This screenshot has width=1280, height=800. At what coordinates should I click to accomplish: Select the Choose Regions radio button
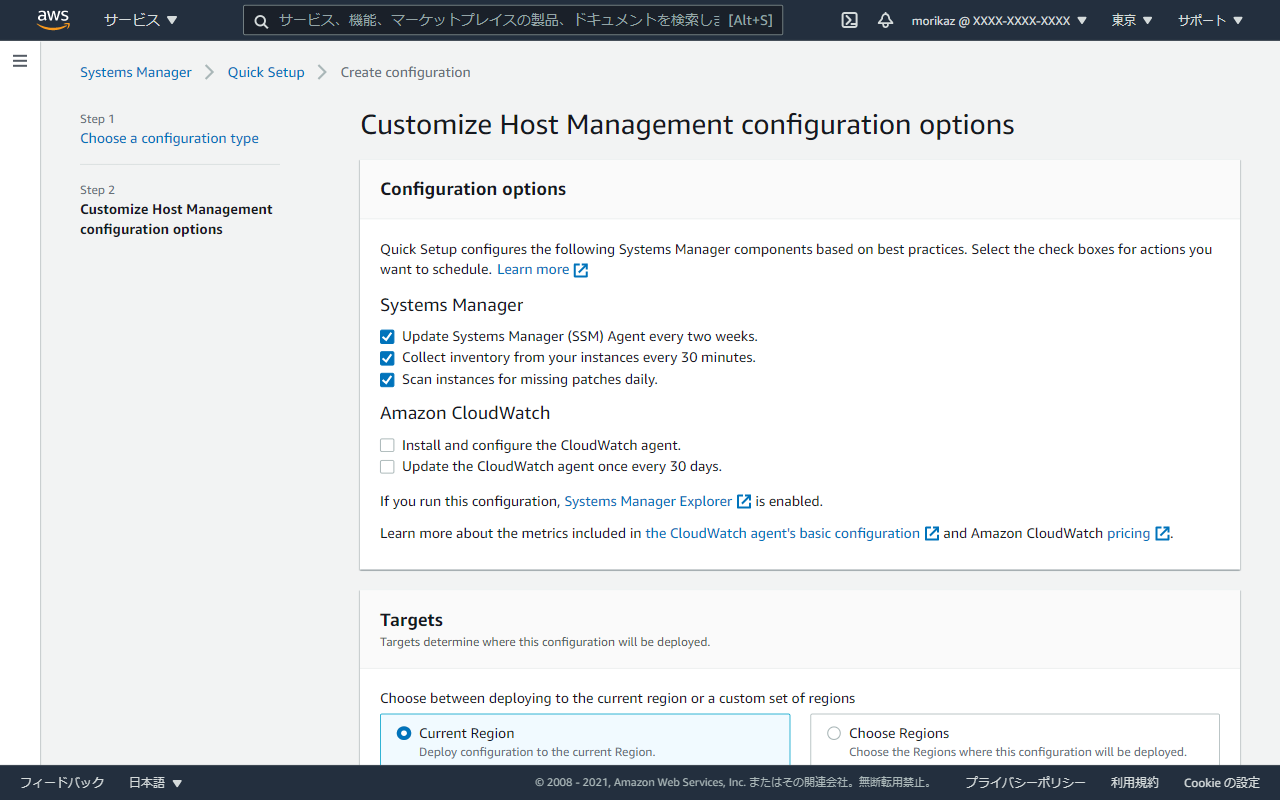pos(833,733)
